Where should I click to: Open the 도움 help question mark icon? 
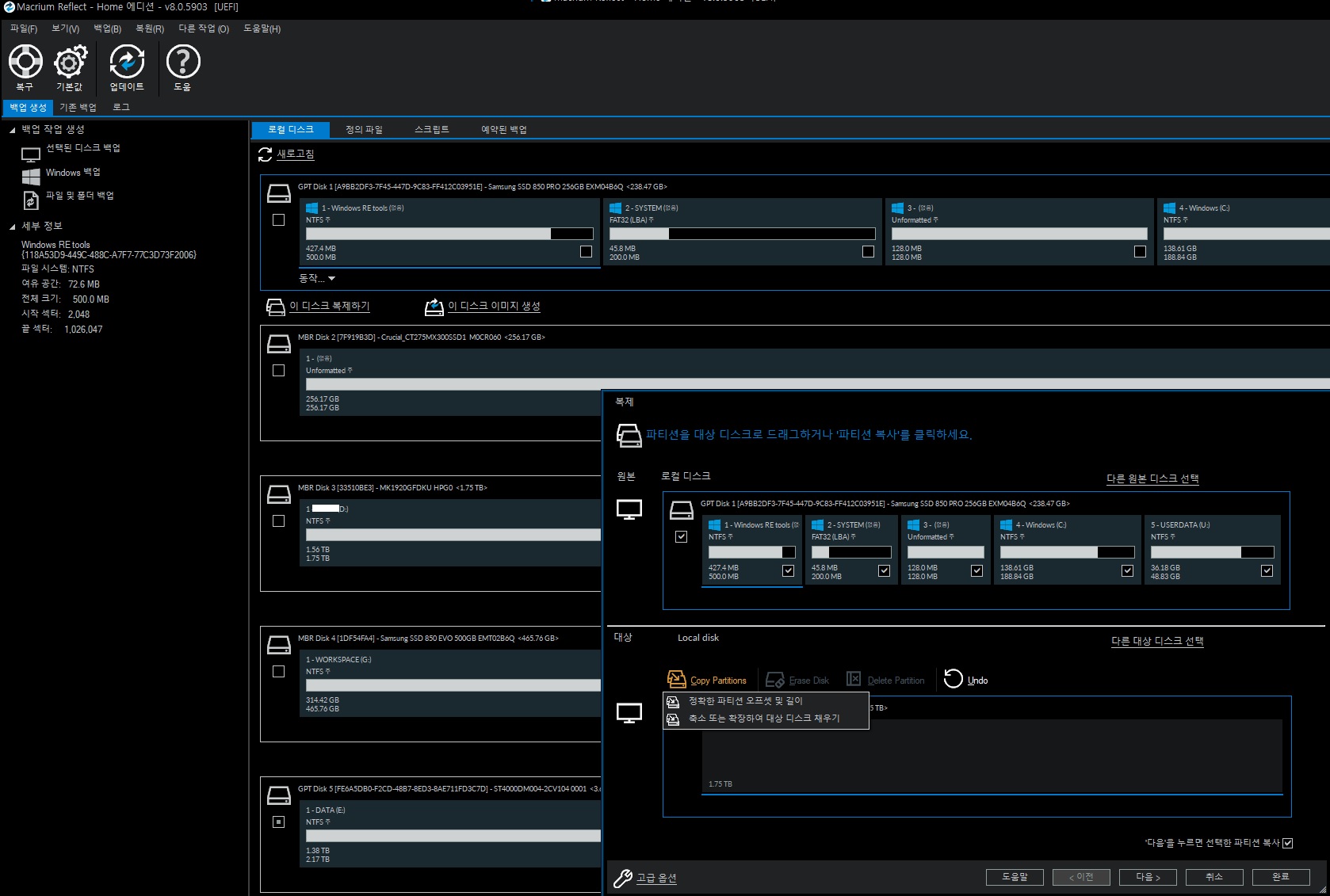click(183, 62)
